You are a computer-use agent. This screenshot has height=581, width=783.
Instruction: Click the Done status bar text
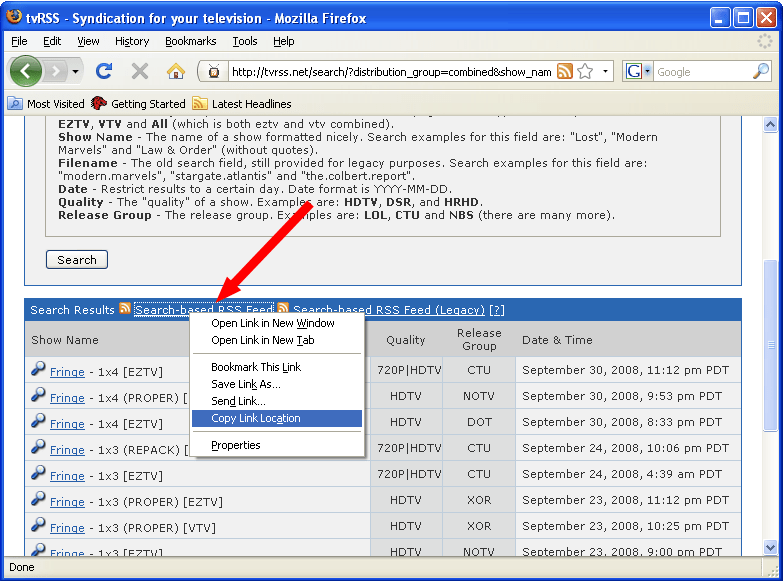pyautogui.click(x=22, y=568)
